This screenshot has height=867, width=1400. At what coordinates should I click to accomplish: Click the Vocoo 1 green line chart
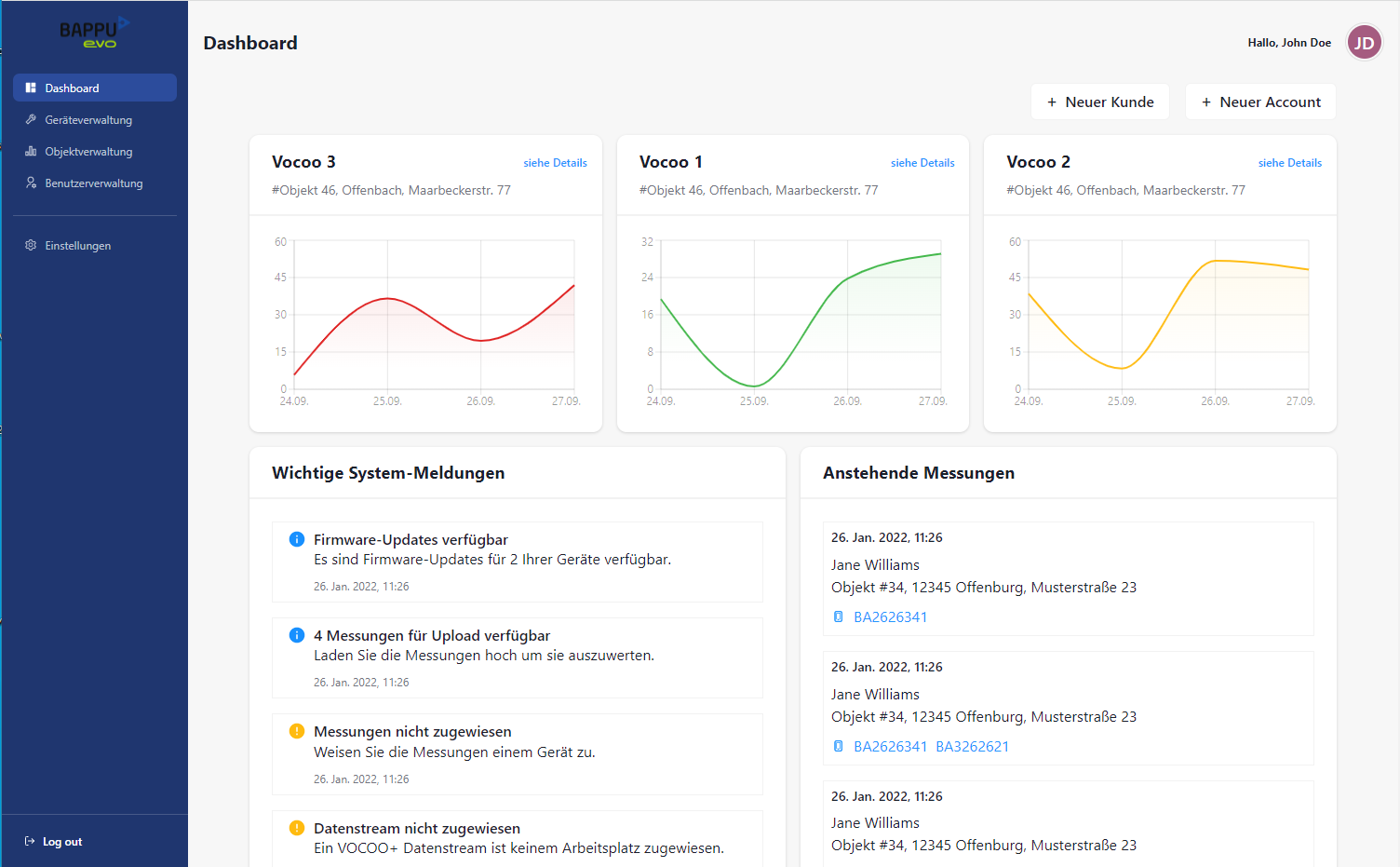tap(801, 317)
